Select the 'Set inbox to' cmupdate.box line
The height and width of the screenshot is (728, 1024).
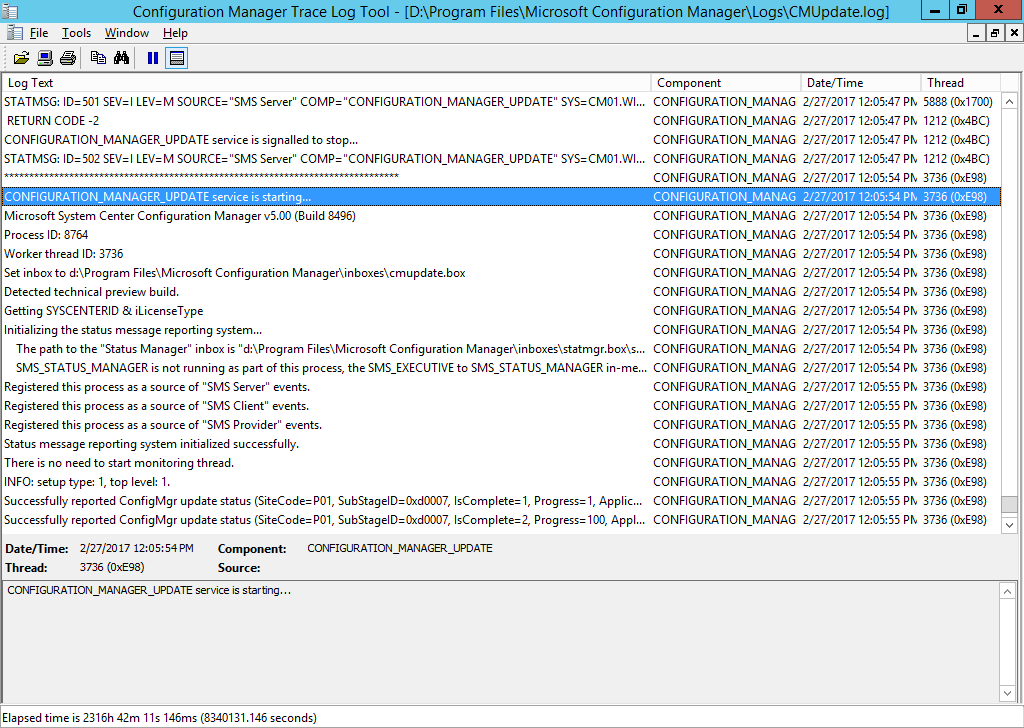pyautogui.click(x=502, y=272)
